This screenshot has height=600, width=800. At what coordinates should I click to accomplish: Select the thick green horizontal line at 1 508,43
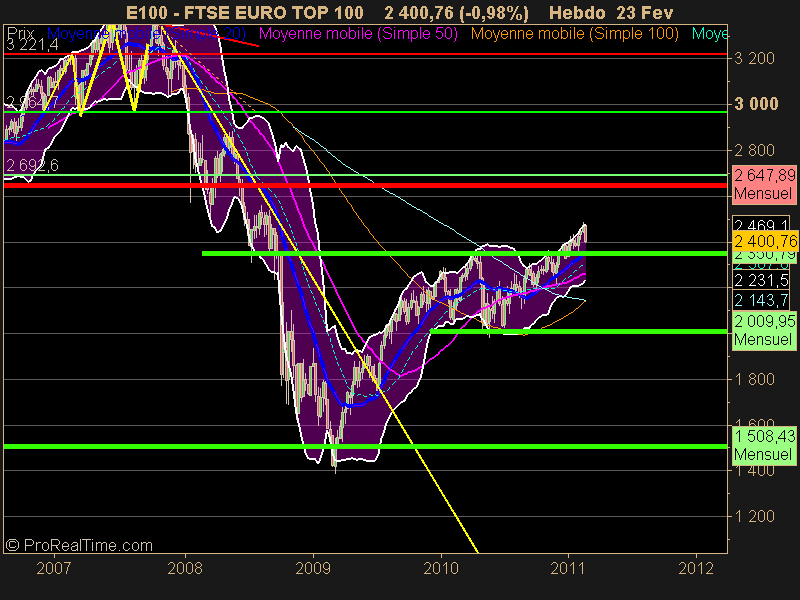(365, 446)
